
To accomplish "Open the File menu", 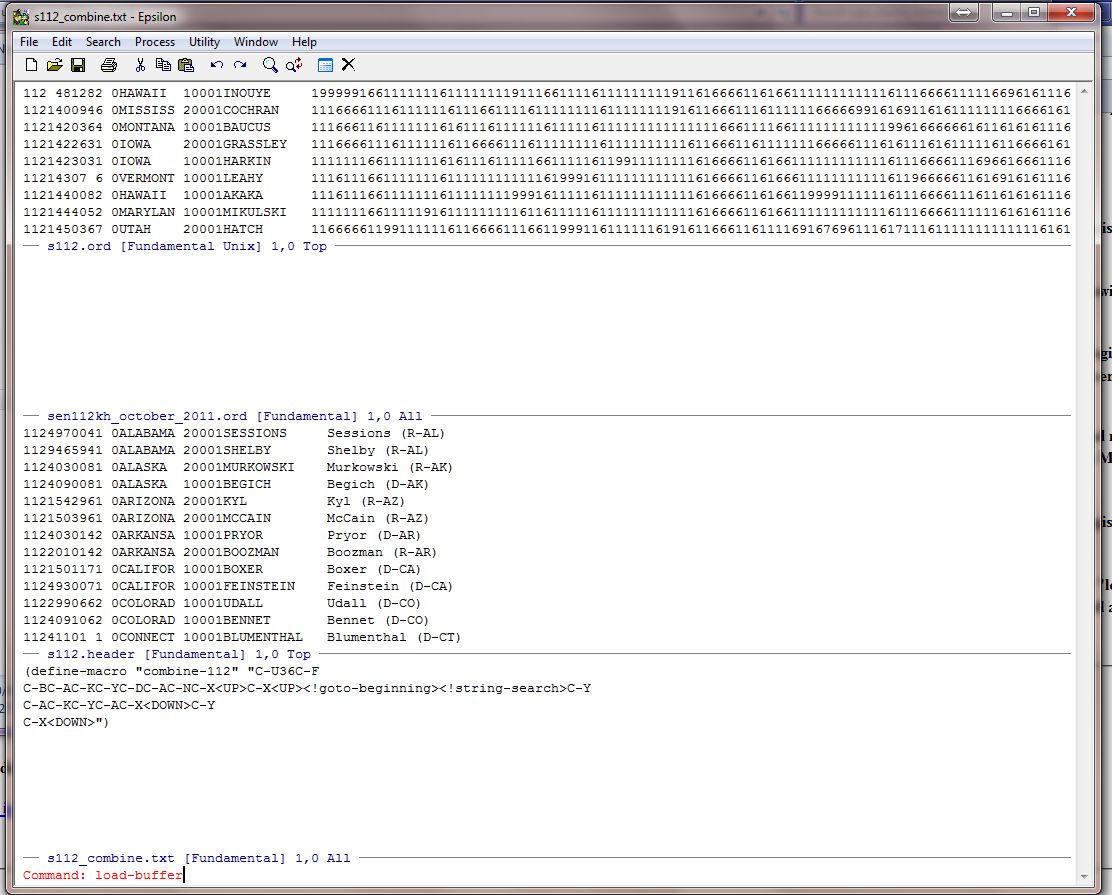I will 29,42.
